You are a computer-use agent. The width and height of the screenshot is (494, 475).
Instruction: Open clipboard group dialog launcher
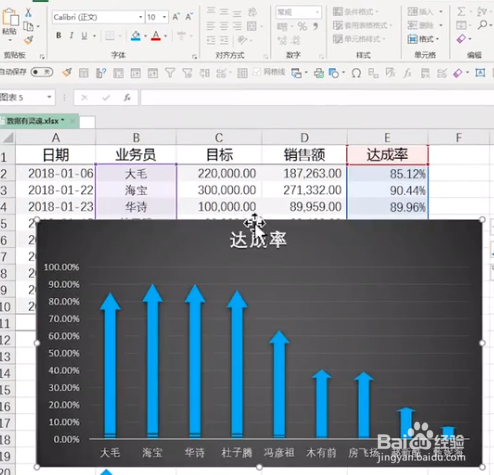pos(42,57)
